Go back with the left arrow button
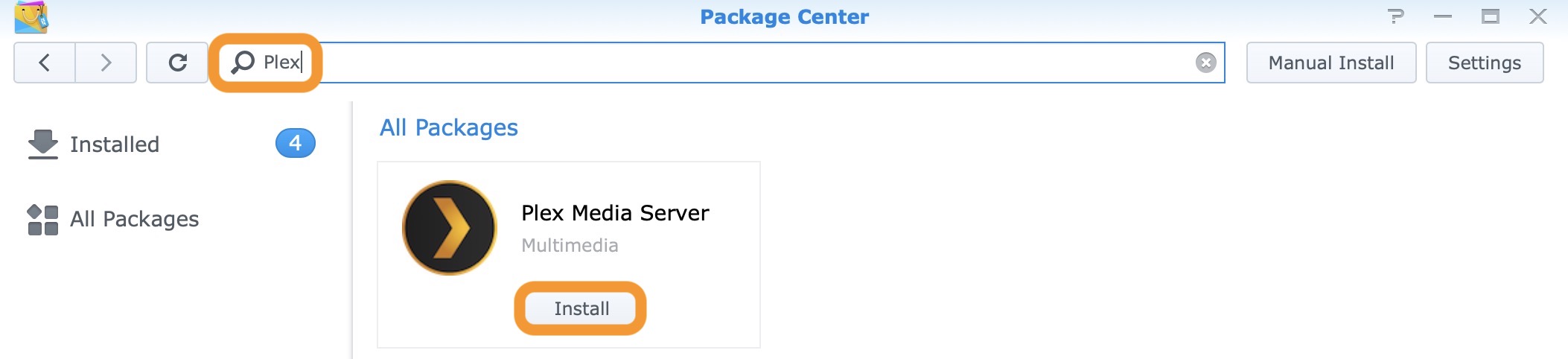 point(45,63)
